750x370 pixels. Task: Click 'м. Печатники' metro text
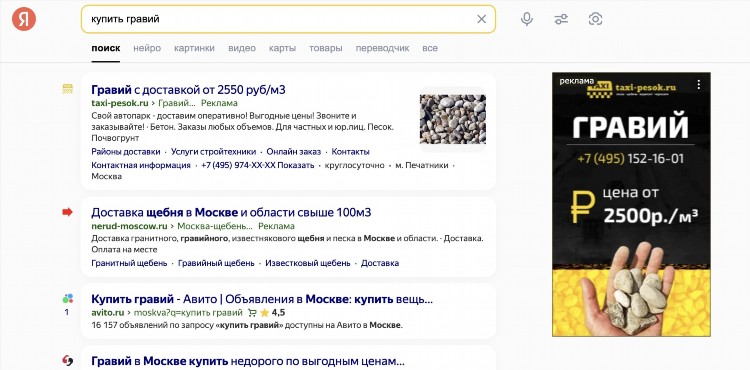422,165
